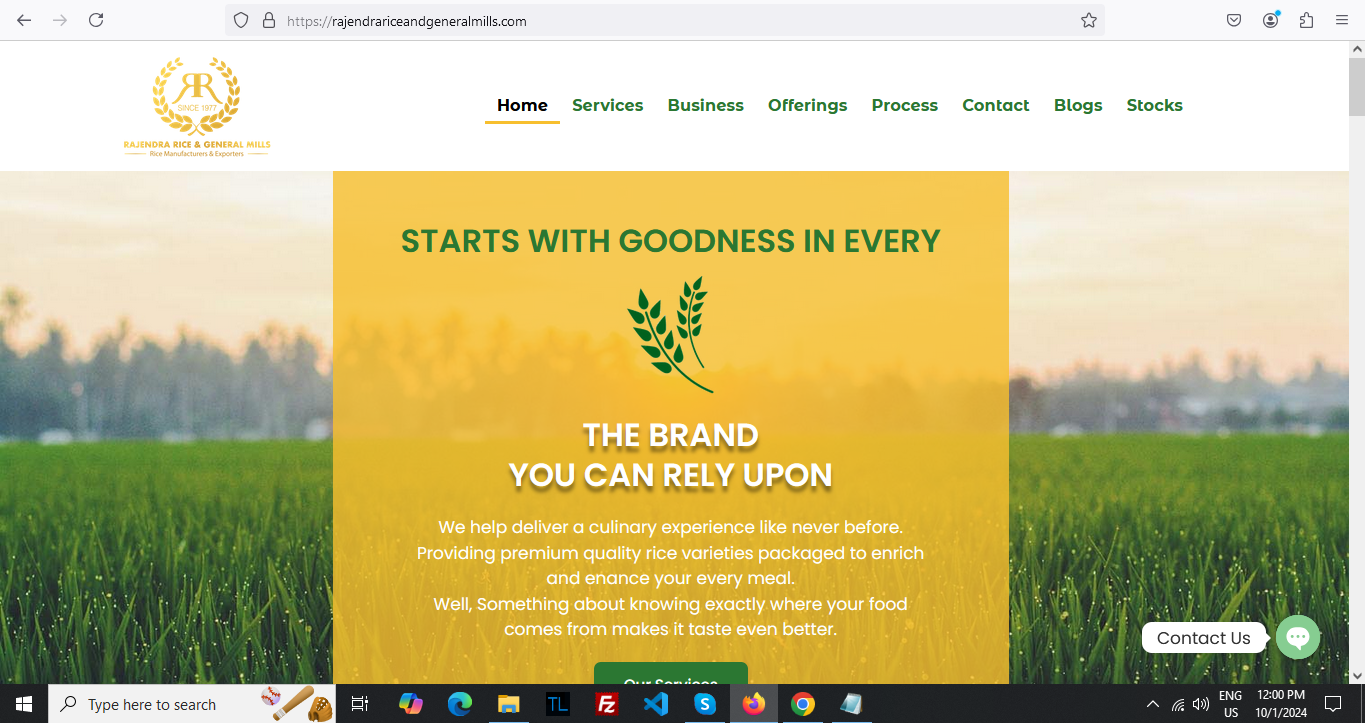This screenshot has width=1365, height=723.
Task: Open the Firefox hamburger menu
Action: point(1342,20)
